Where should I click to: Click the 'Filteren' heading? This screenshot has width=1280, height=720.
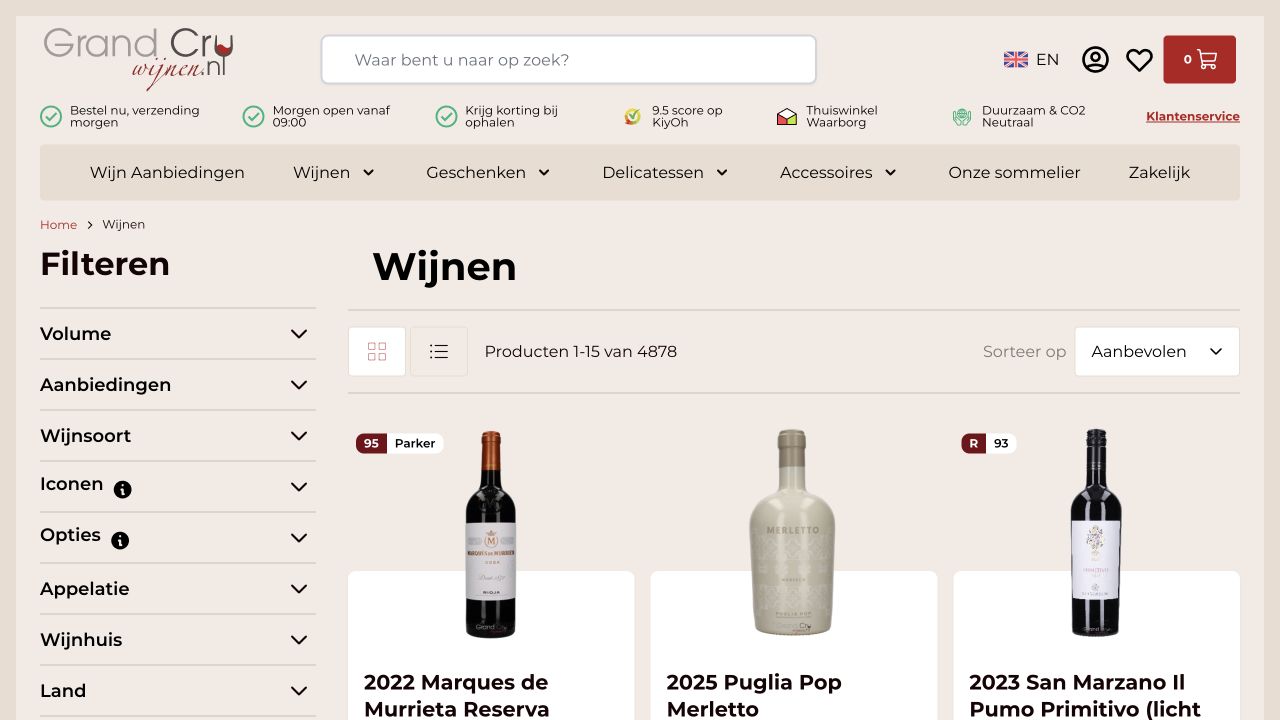tap(105, 264)
